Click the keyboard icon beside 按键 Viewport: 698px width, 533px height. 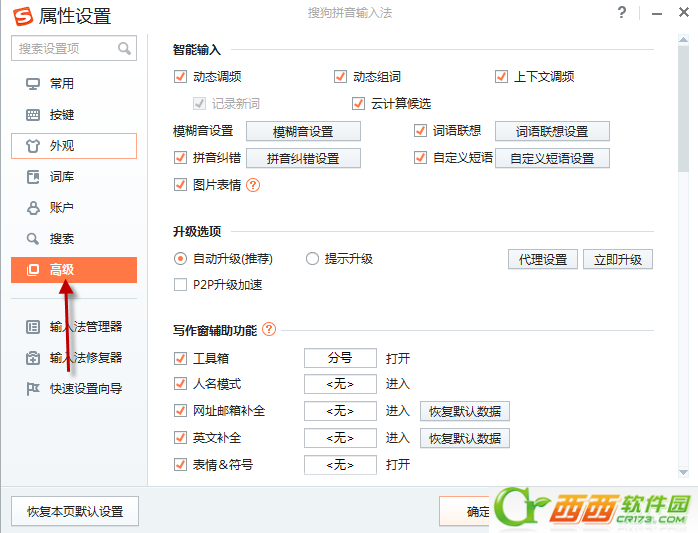tap(32, 115)
